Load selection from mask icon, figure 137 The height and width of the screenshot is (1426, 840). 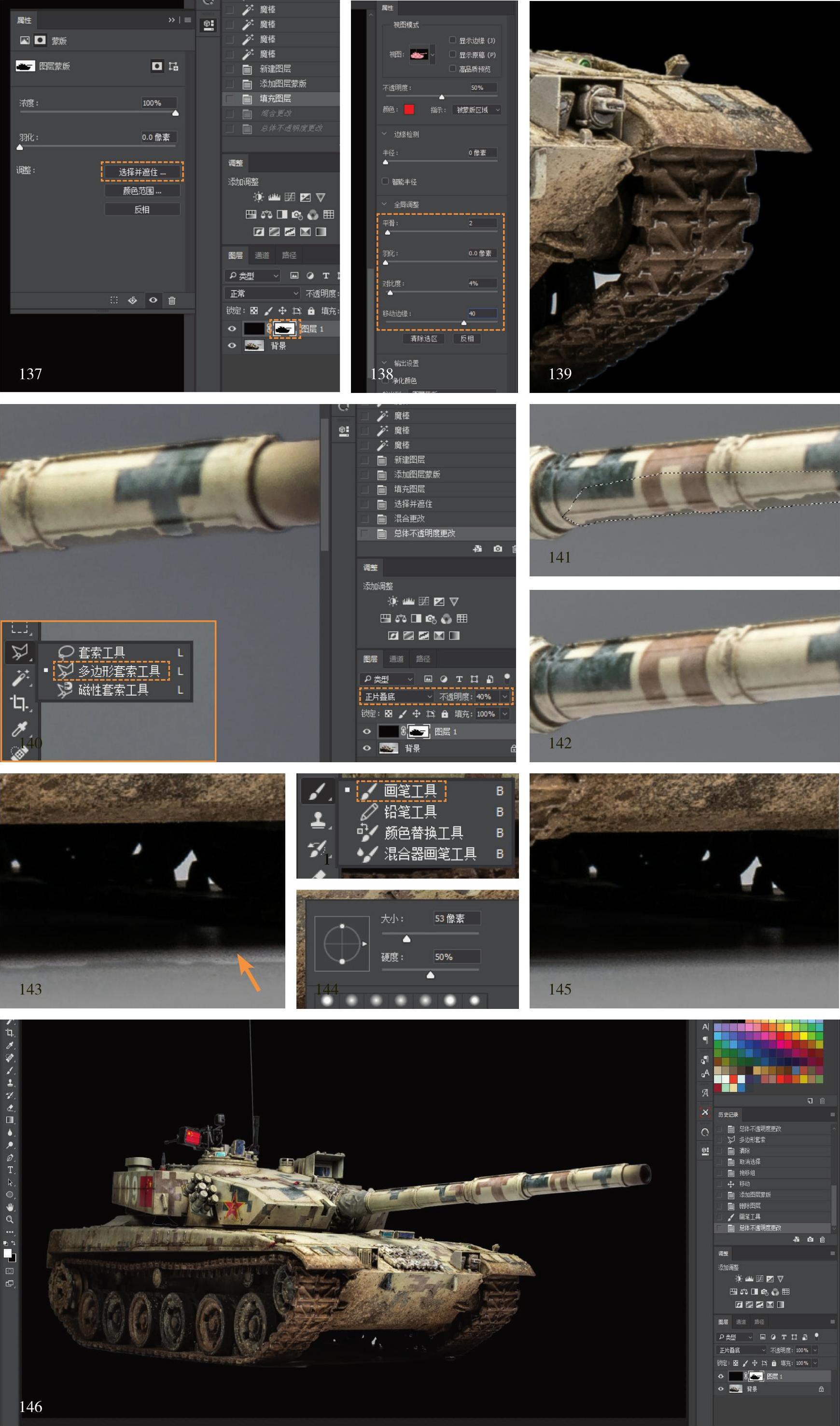(114, 300)
